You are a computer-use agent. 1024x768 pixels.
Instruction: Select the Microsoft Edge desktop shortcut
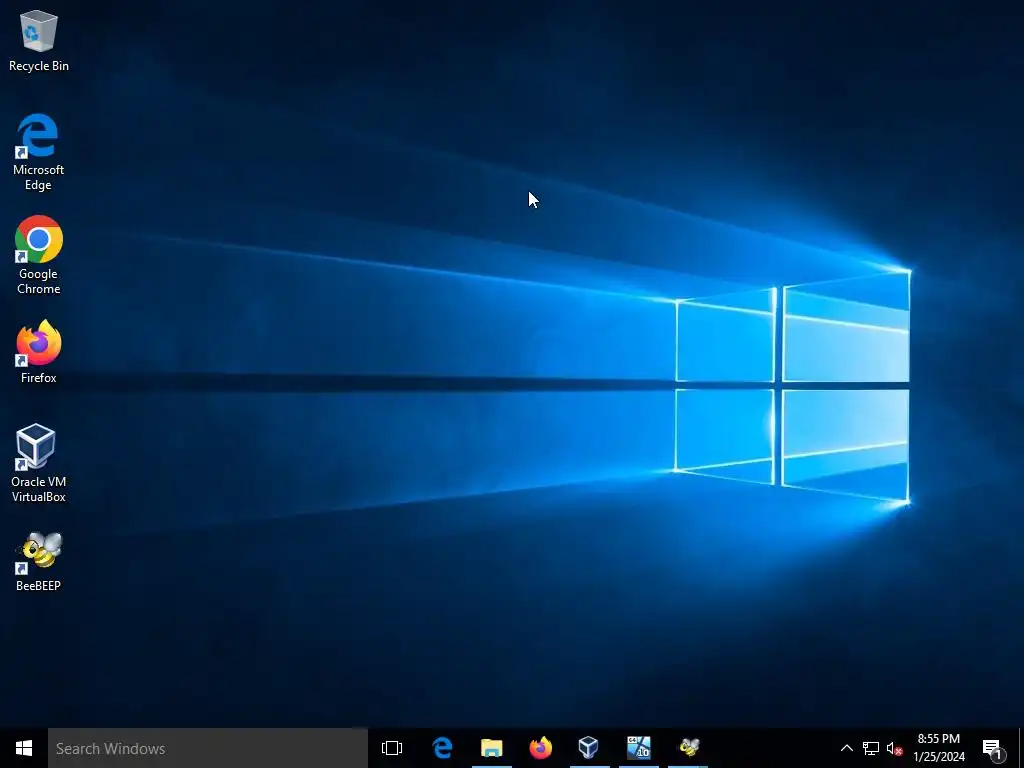(x=39, y=152)
